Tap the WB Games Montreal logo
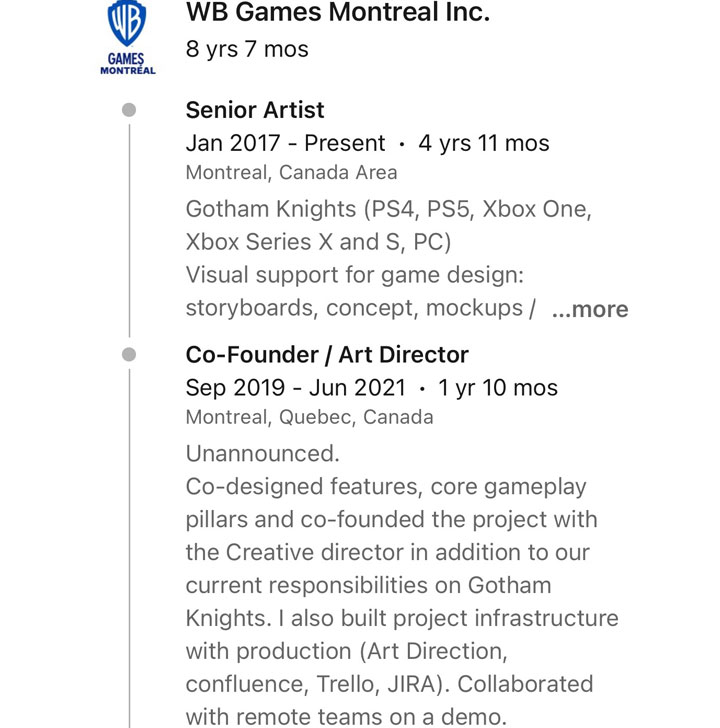Screen dimensions: 720x728 tap(127, 37)
